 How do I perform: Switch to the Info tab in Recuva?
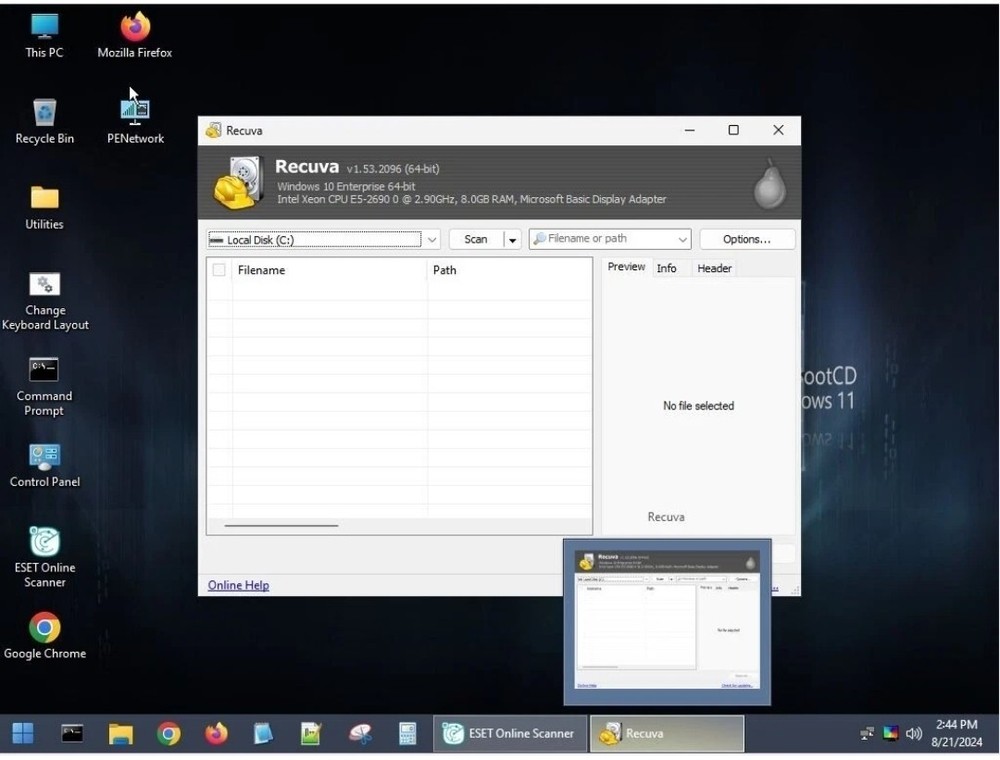(667, 268)
